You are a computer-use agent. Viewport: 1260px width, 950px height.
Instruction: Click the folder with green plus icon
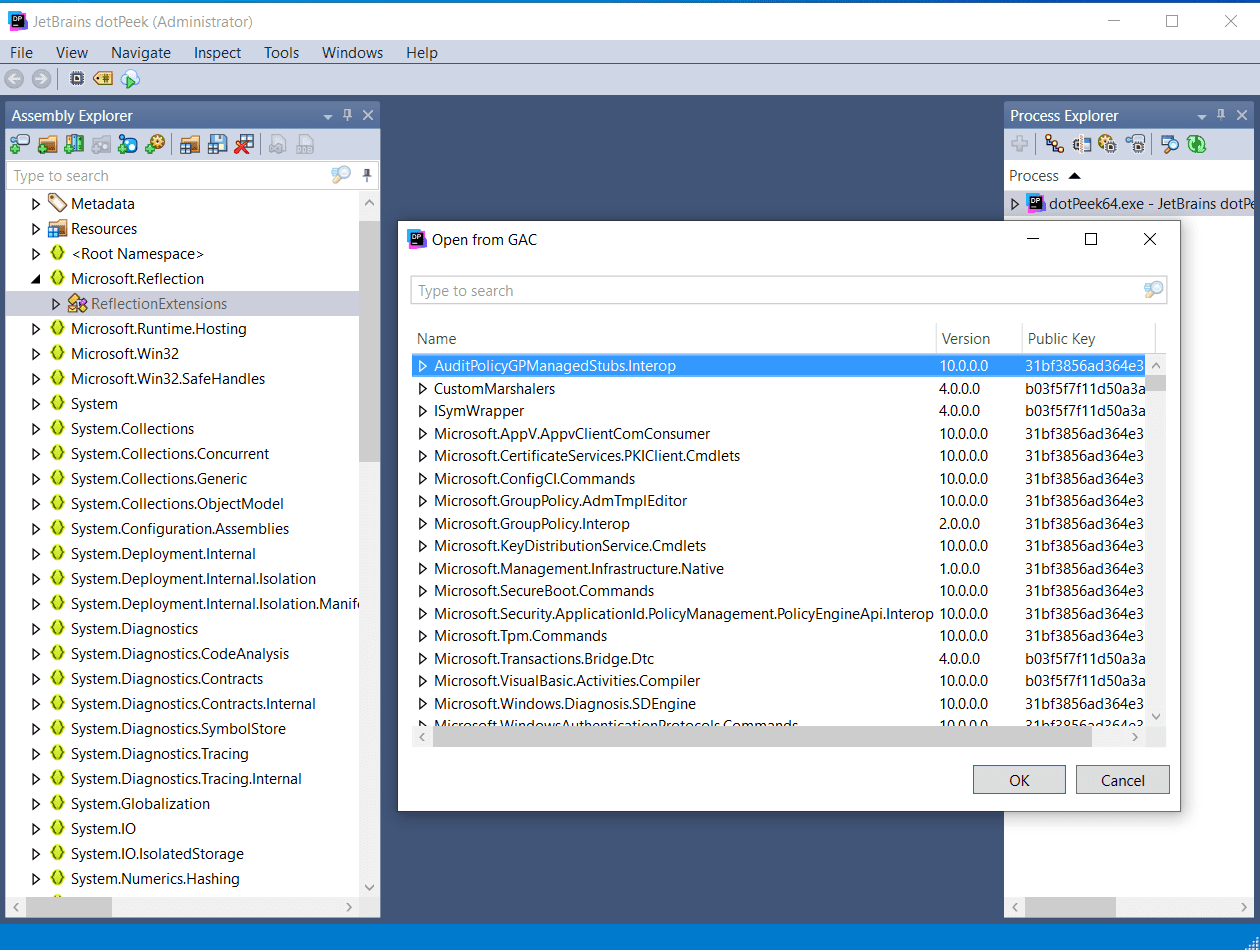47,145
